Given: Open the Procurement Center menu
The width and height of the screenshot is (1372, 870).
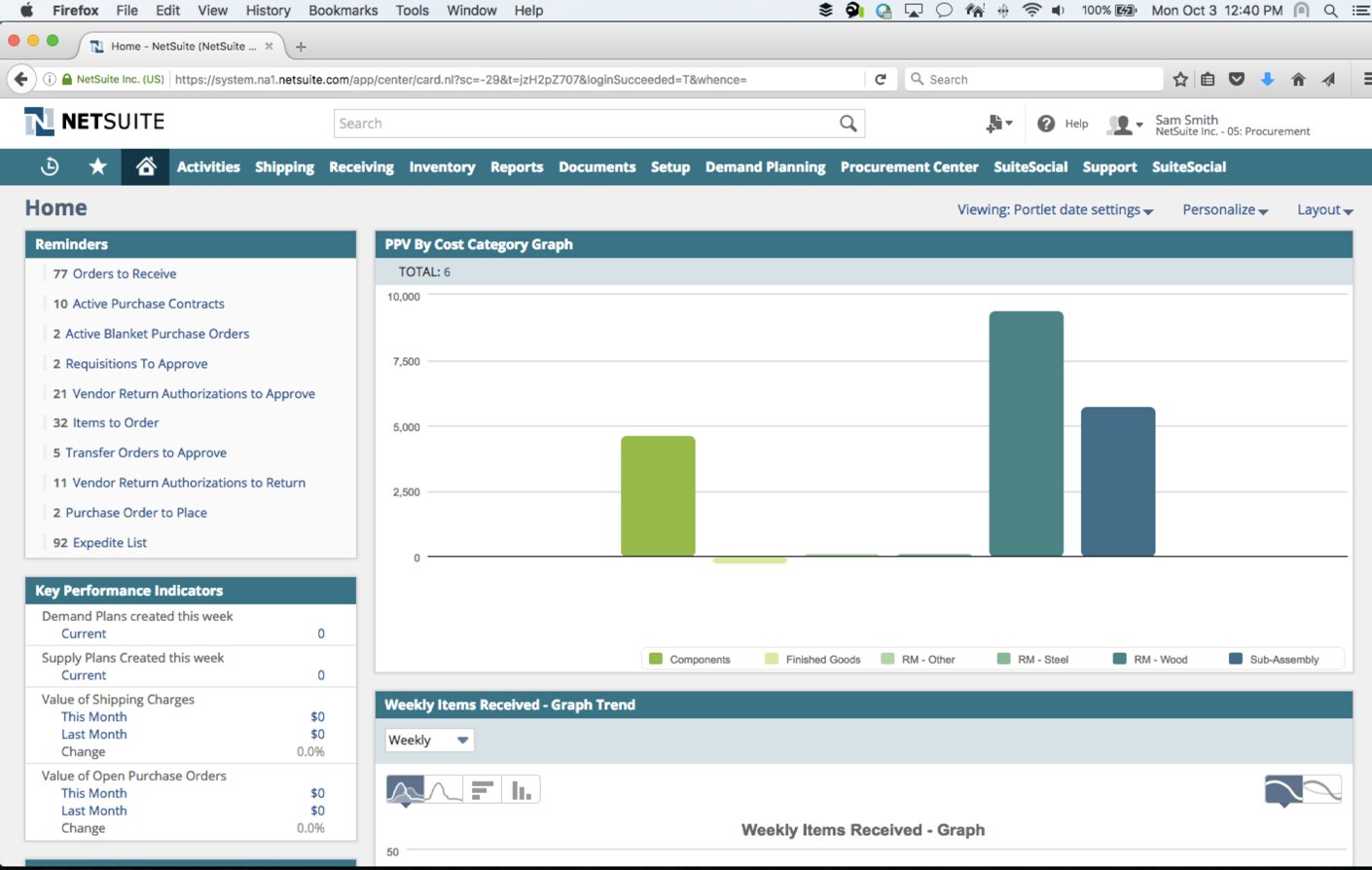Looking at the screenshot, I should click(909, 167).
